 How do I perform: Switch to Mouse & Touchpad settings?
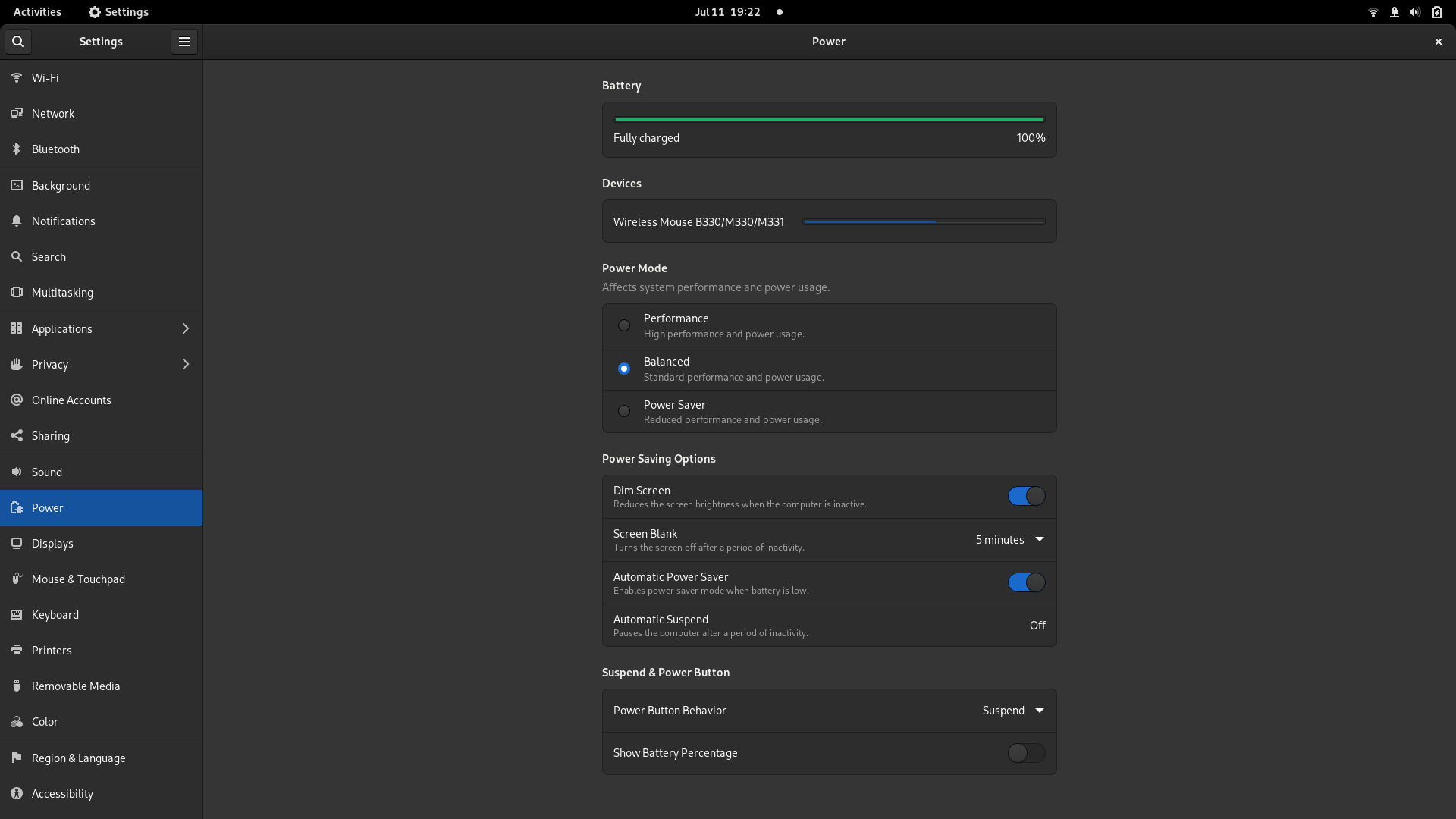78,579
